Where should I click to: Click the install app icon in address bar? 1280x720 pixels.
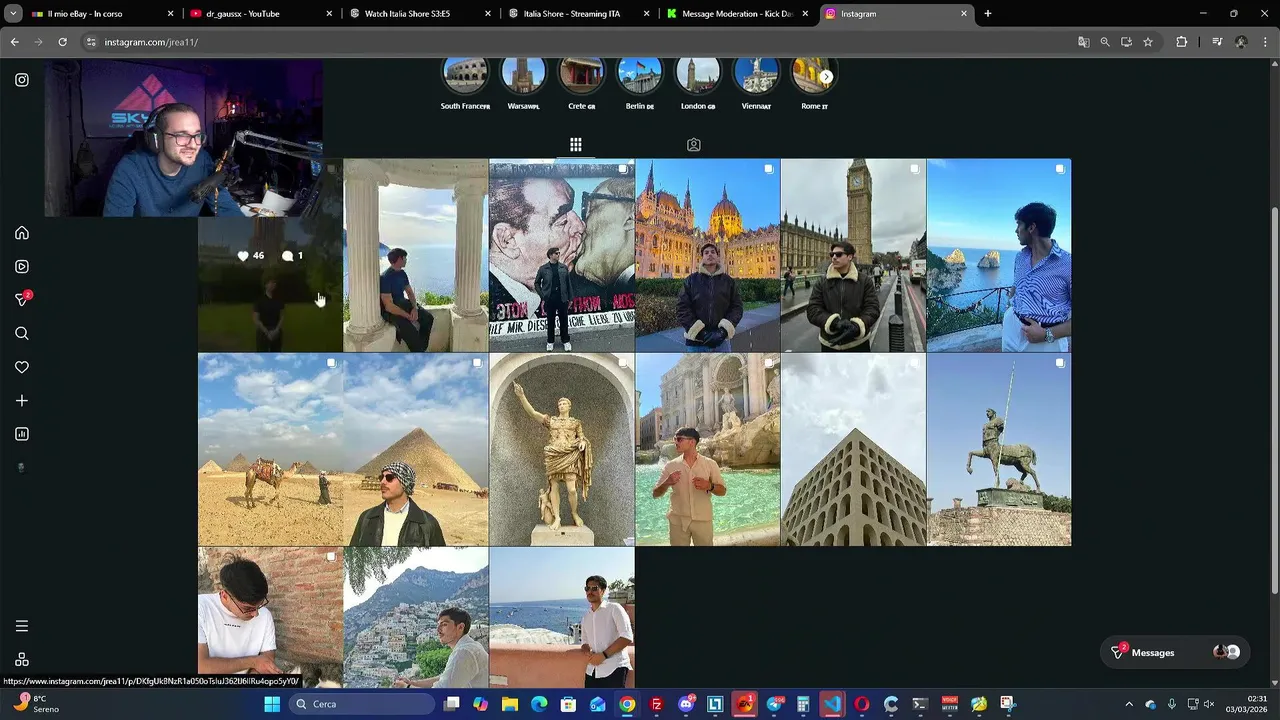click(x=1126, y=42)
